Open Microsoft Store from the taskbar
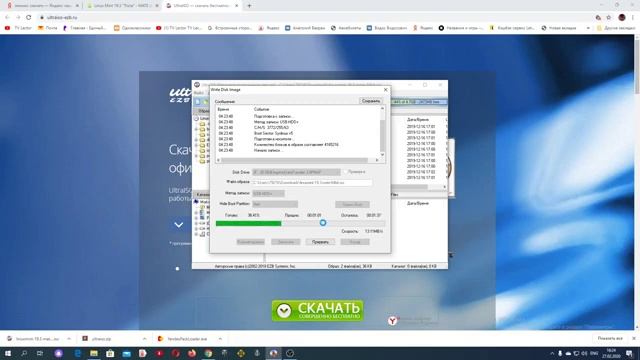The image size is (640, 360). click(x=110, y=353)
